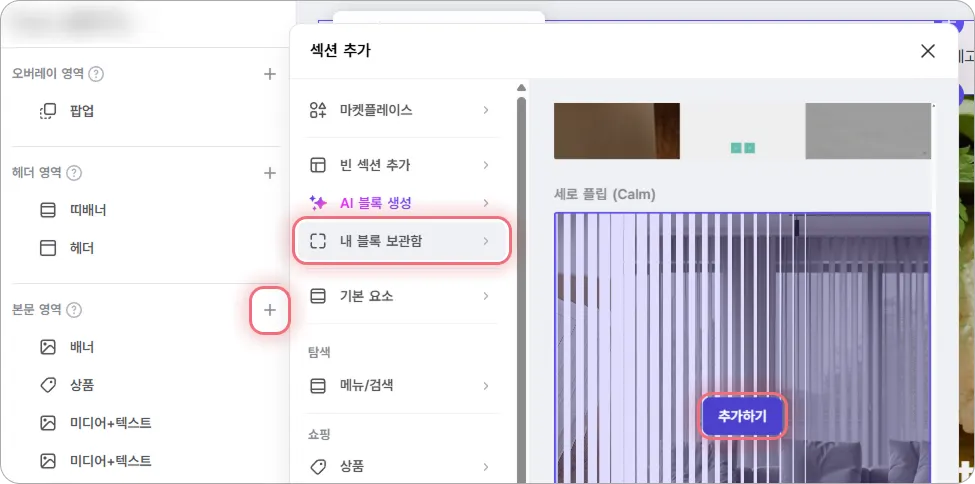Expand the 내 블록 보관함 chevron
The image size is (975, 484).
point(486,241)
